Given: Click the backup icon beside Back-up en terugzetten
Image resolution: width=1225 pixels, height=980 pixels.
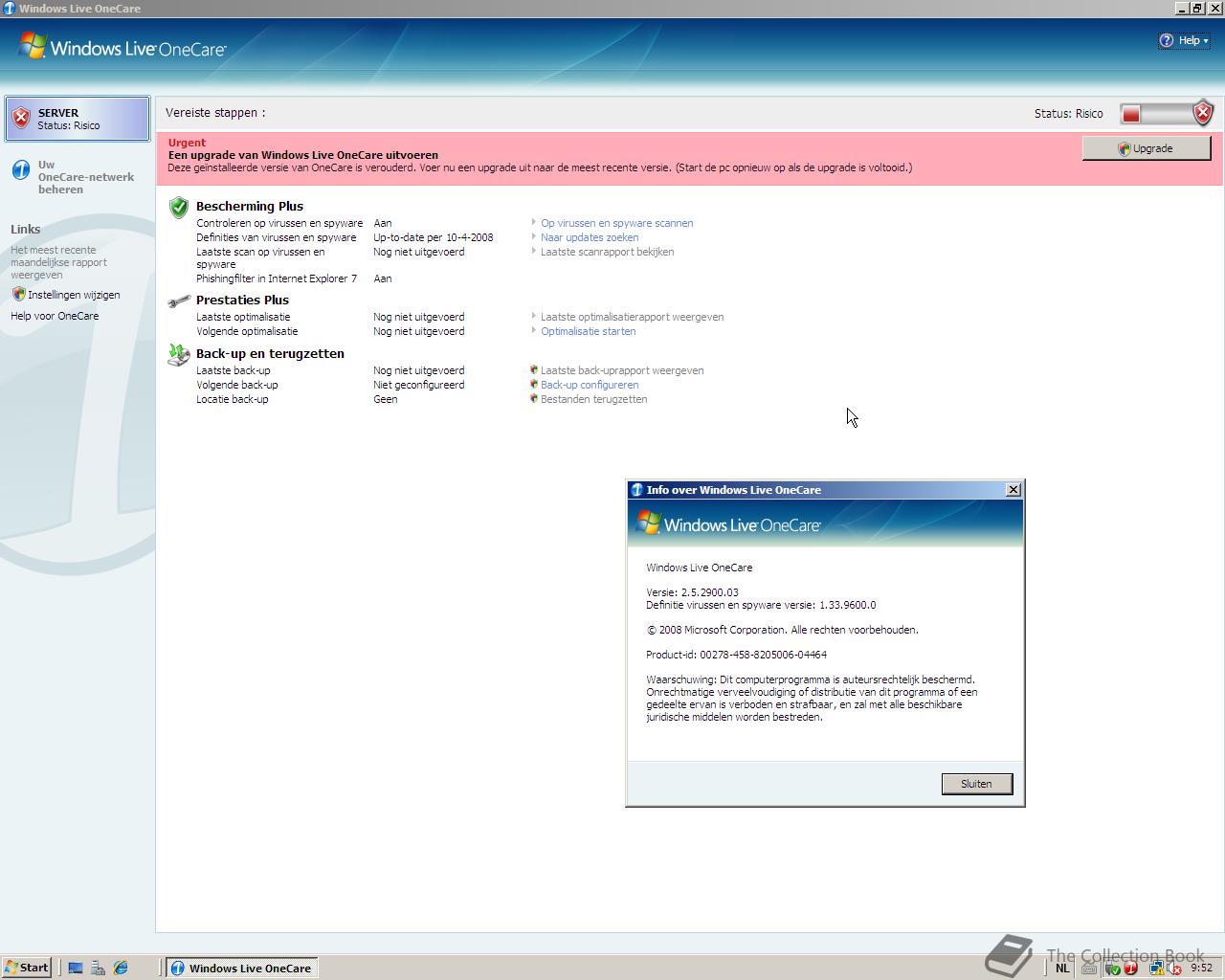Looking at the screenshot, I should click(179, 355).
